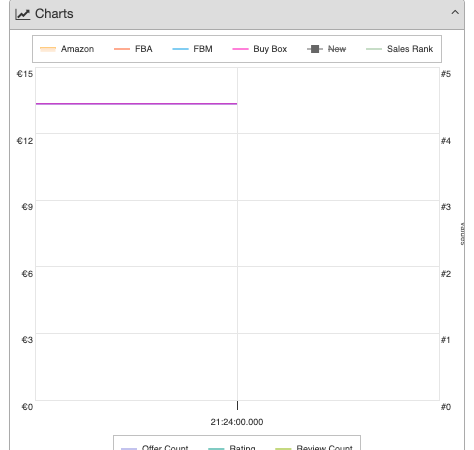Click the €9 price axis label
The width and height of the screenshot is (474, 450).
[x=27, y=207]
